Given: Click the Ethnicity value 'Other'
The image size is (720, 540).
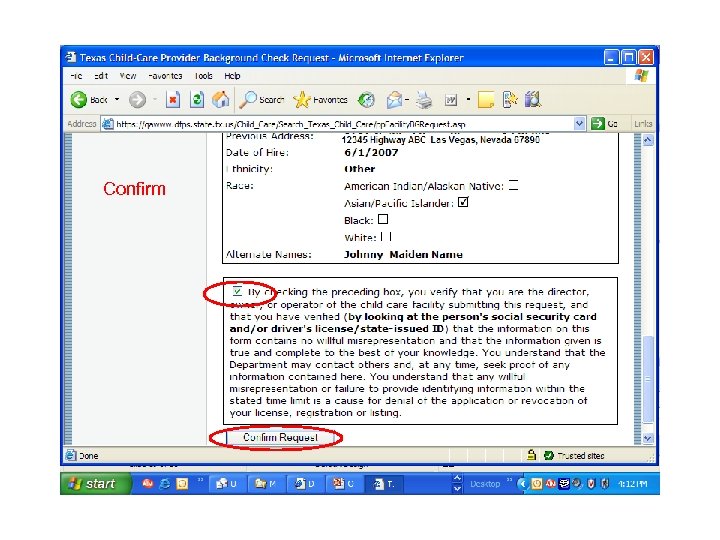Looking at the screenshot, I should (x=360, y=169).
